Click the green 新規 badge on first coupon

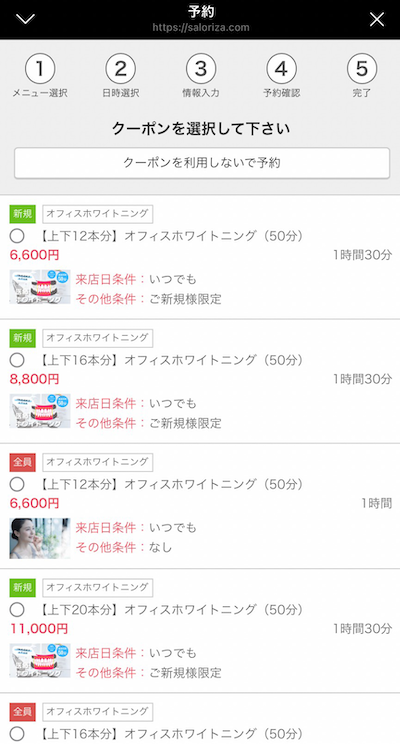(x=22, y=214)
